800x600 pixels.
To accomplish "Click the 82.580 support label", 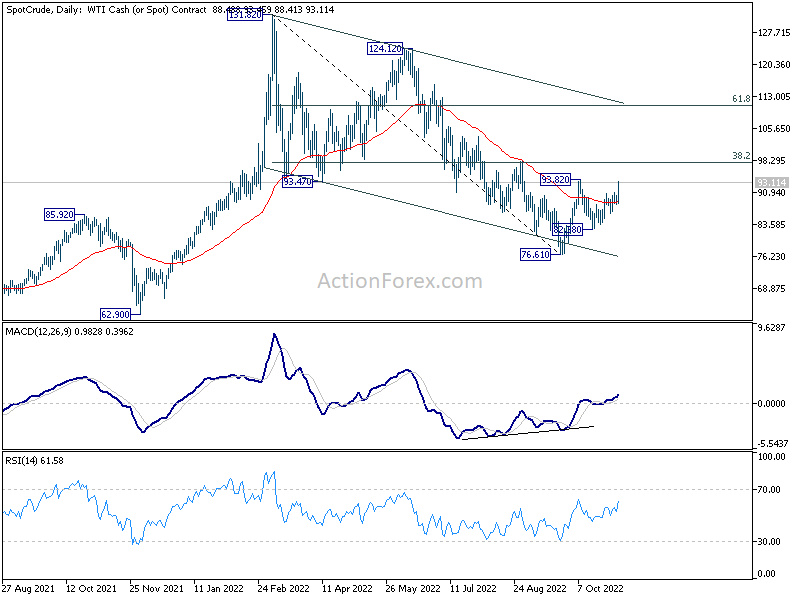I will tap(567, 230).
